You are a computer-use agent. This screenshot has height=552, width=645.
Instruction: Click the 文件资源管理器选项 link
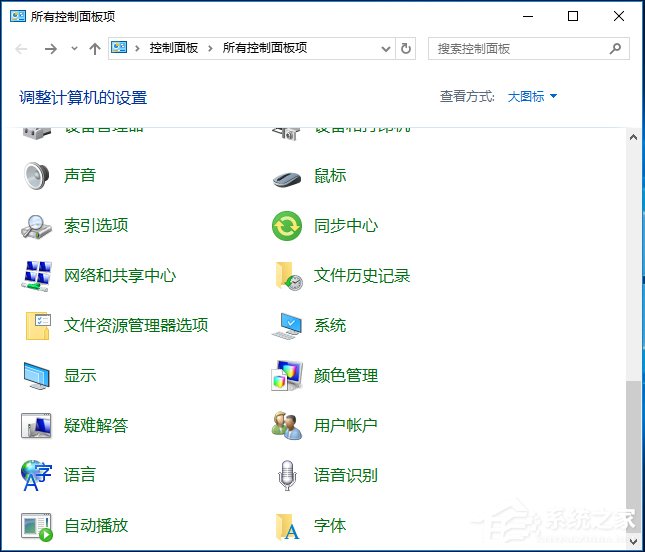click(136, 326)
